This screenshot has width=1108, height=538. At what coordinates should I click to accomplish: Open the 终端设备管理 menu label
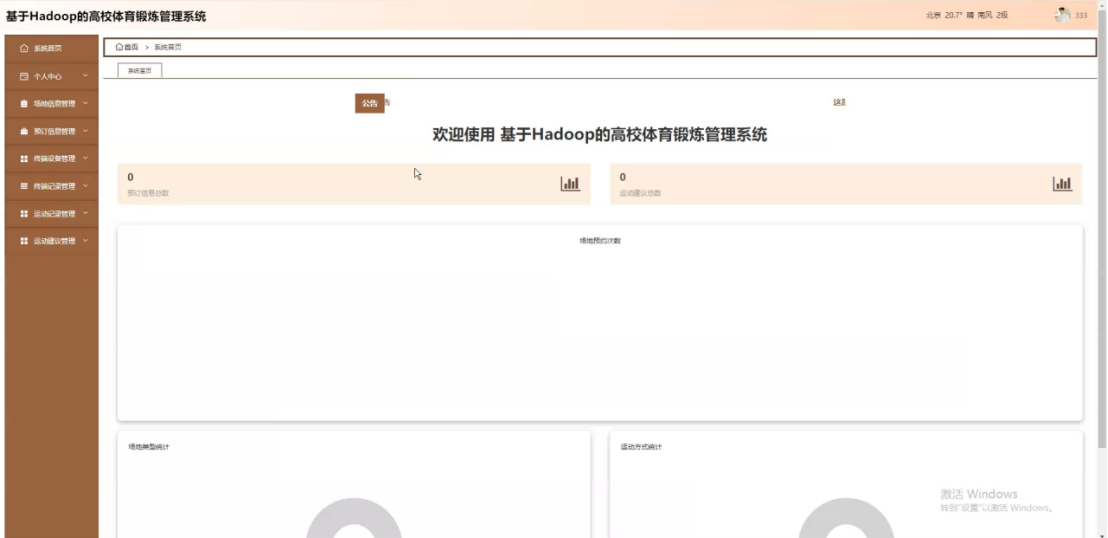pos(54,159)
